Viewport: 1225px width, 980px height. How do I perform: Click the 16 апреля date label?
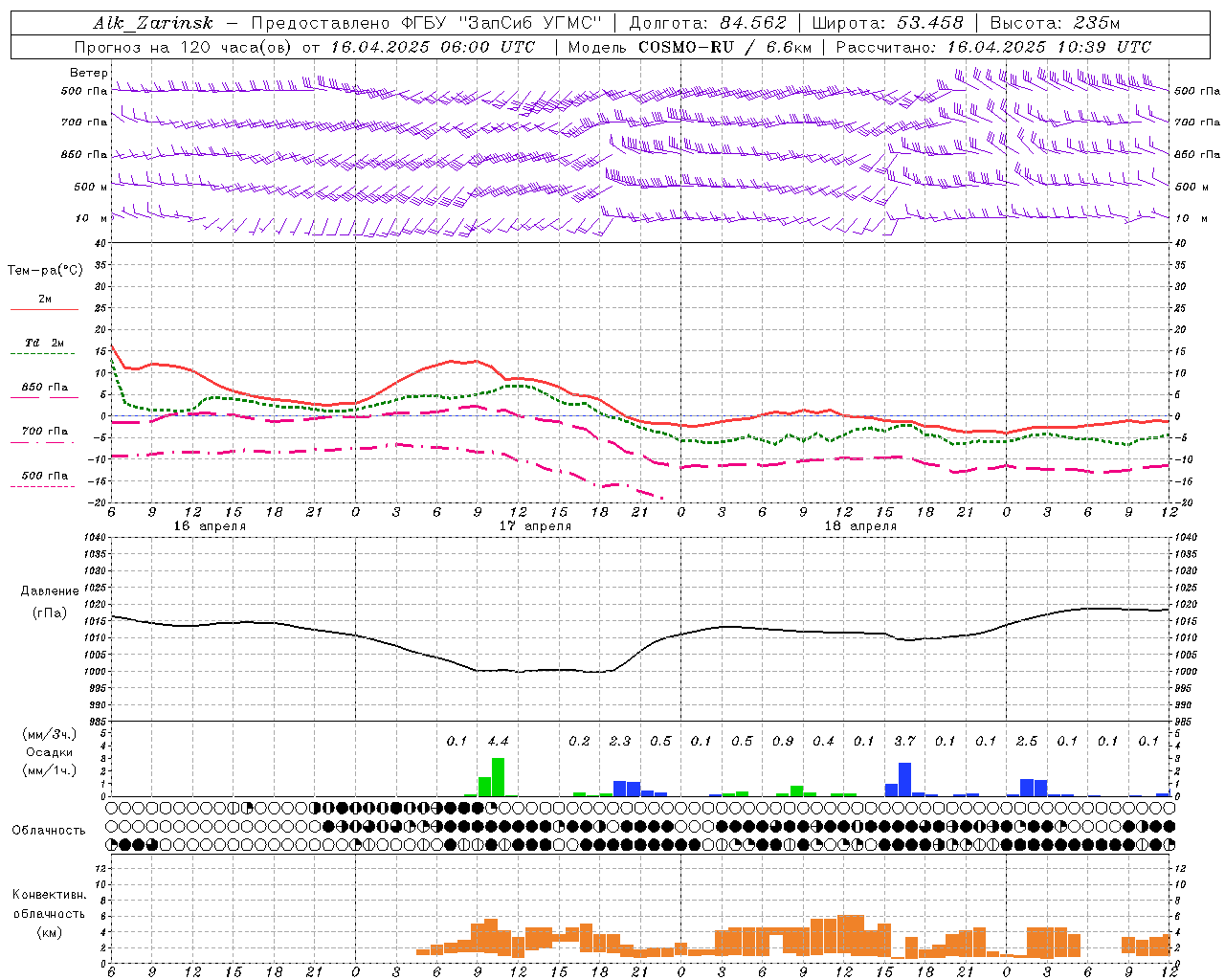(210, 526)
